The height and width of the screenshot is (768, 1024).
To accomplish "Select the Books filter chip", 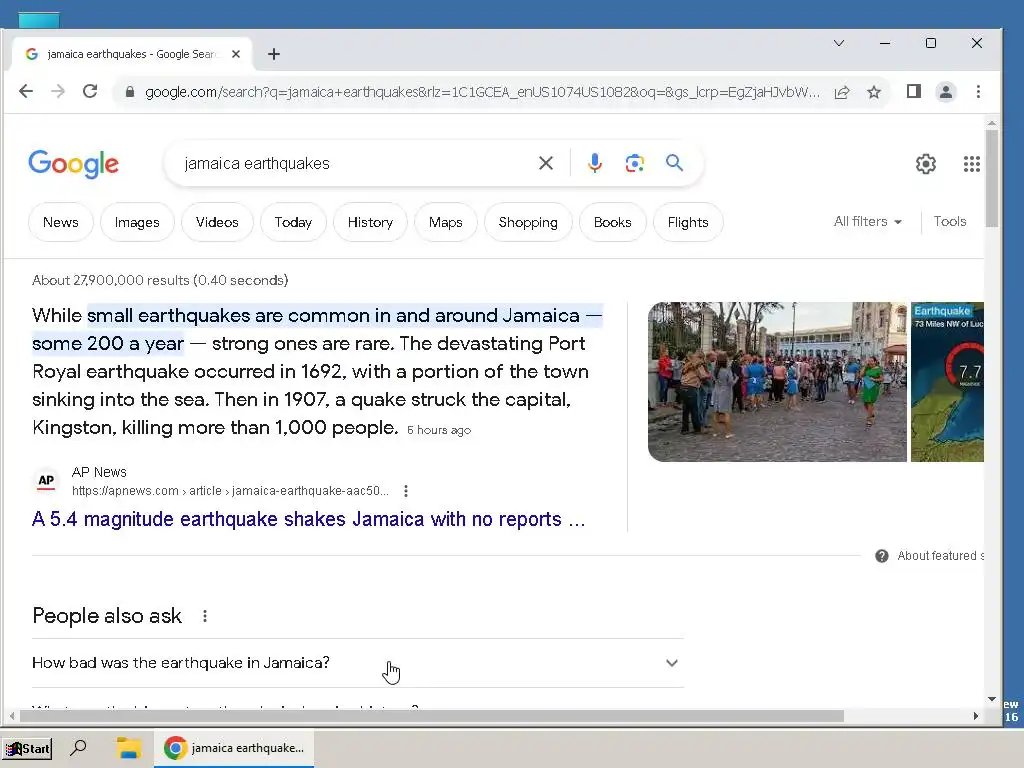I will tap(613, 222).
